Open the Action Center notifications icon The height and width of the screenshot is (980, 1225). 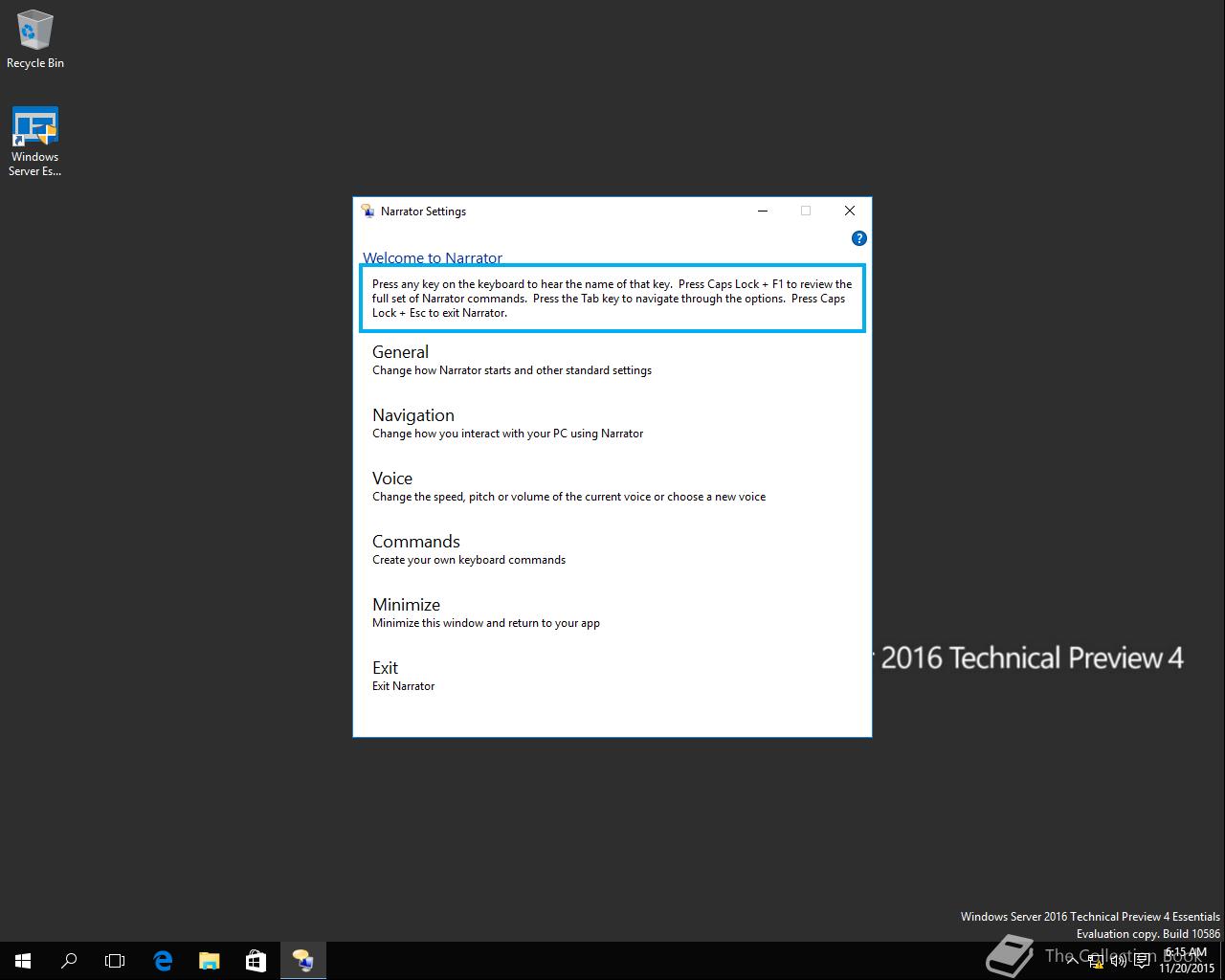1142,960
